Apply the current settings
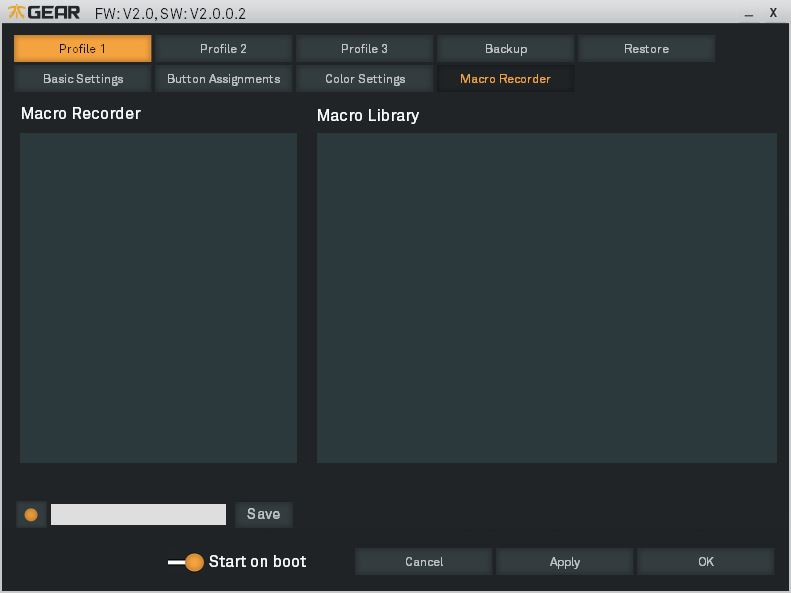 [x=564, y=562]
